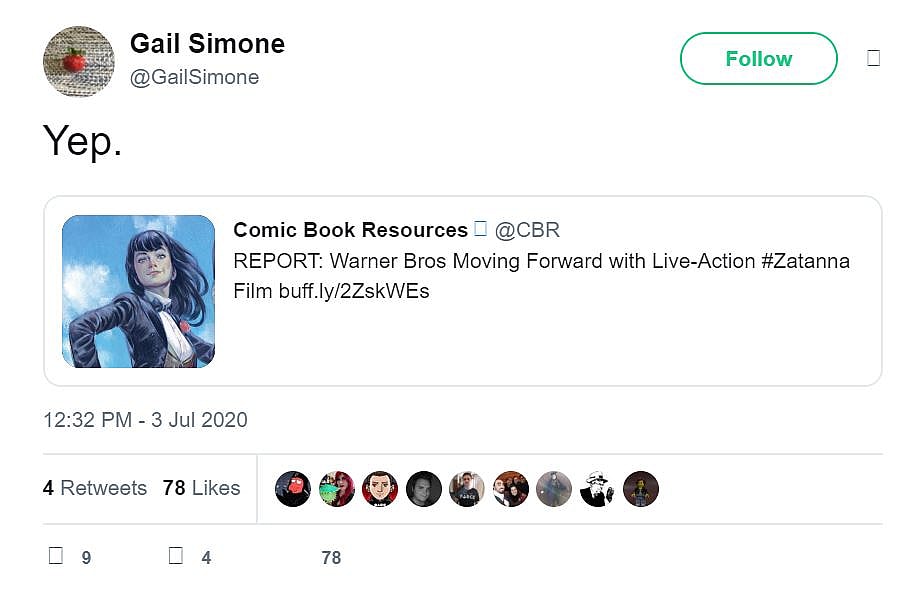View the 78 Likes list
Viewport: 924px width, 594px height.
[201, 488]
